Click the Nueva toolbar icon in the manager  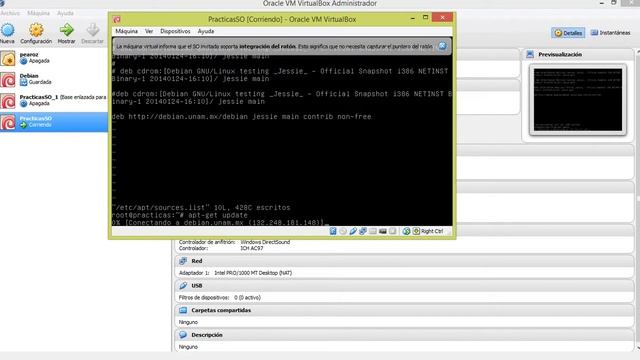tap(7, 30)
